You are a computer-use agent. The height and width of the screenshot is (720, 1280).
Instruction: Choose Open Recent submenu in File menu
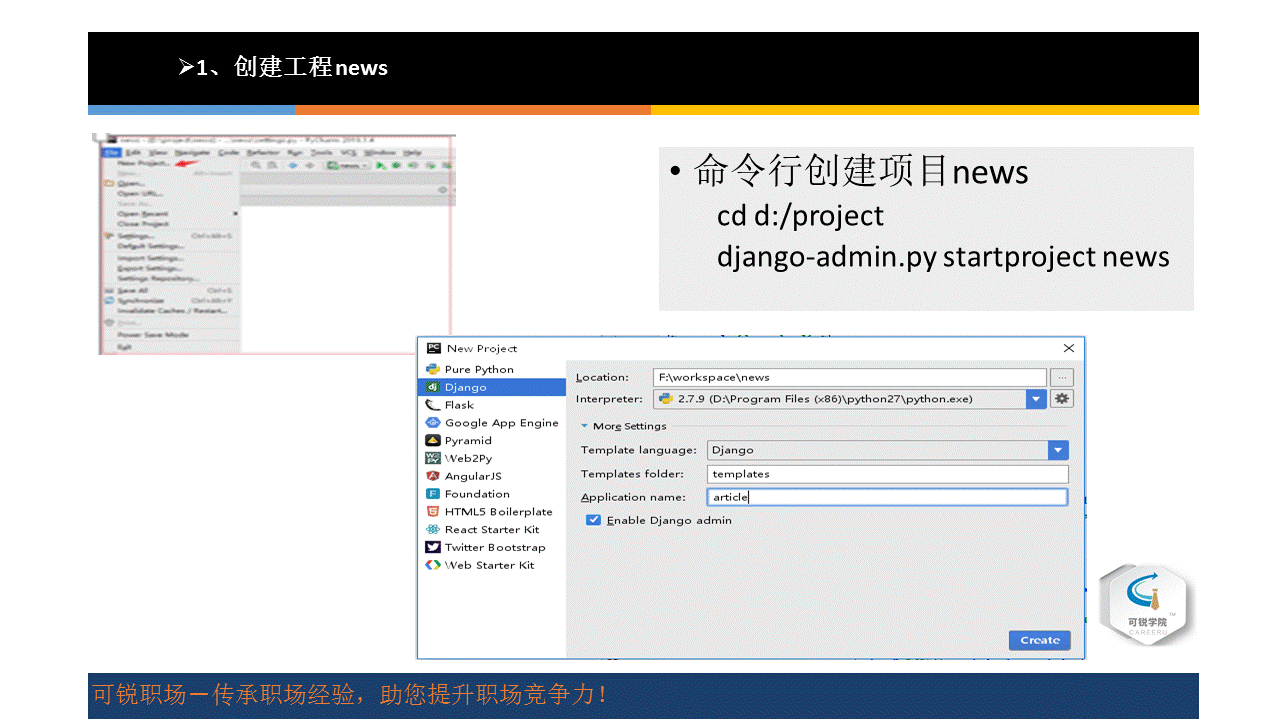(x=170, y=213)
